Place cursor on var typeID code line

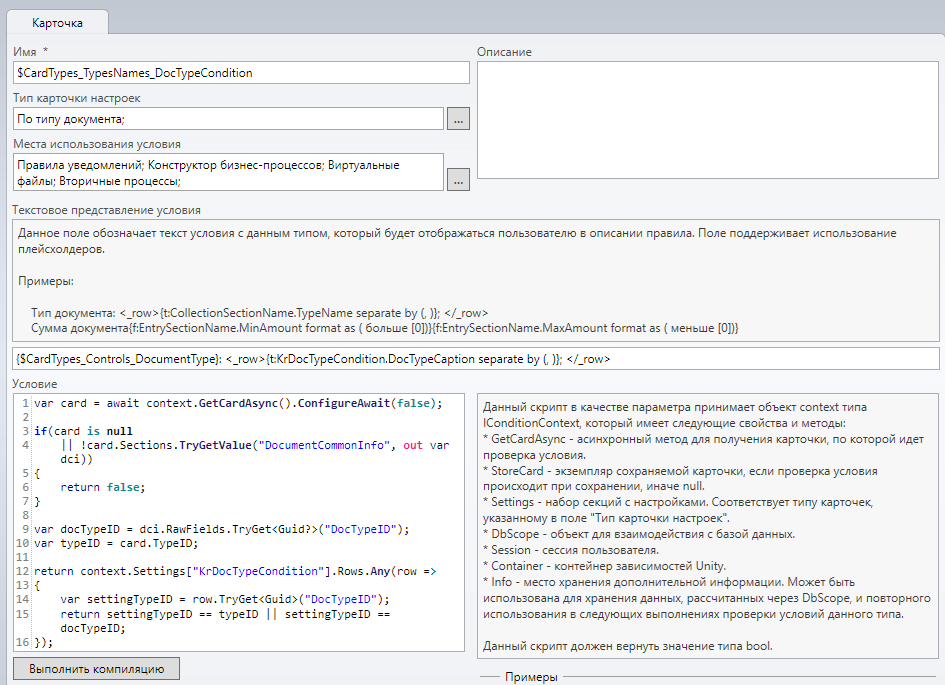116,543
